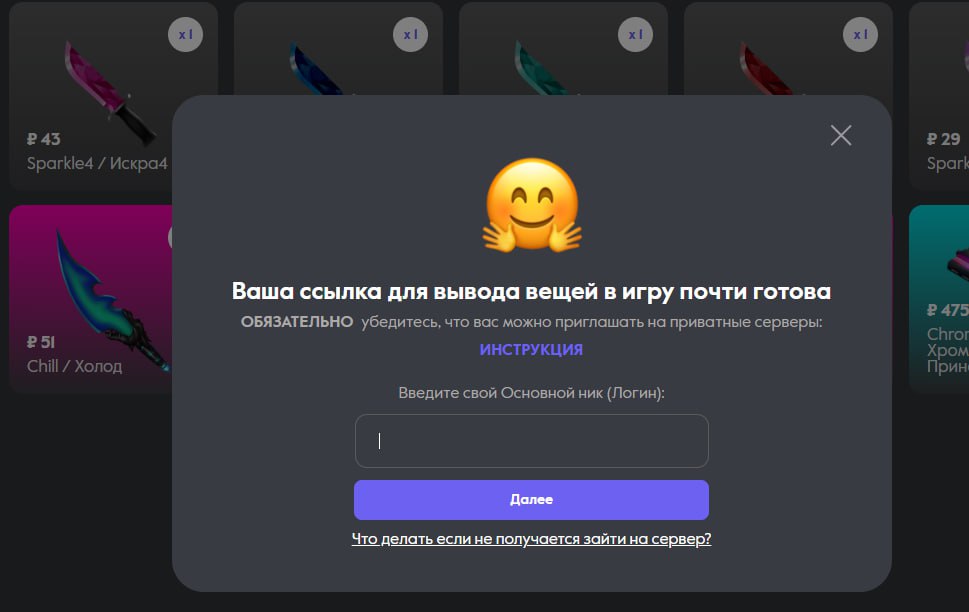
Task: Click the Chill blue-green blade image
Action: [111, 300]
